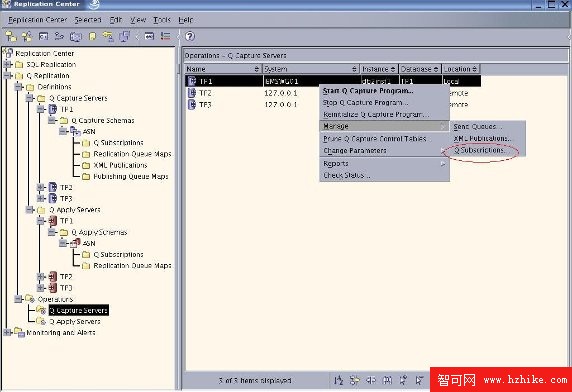Click the TP3 server icon in the table
This screenshot has height=392, width=572.
[192, 105]
